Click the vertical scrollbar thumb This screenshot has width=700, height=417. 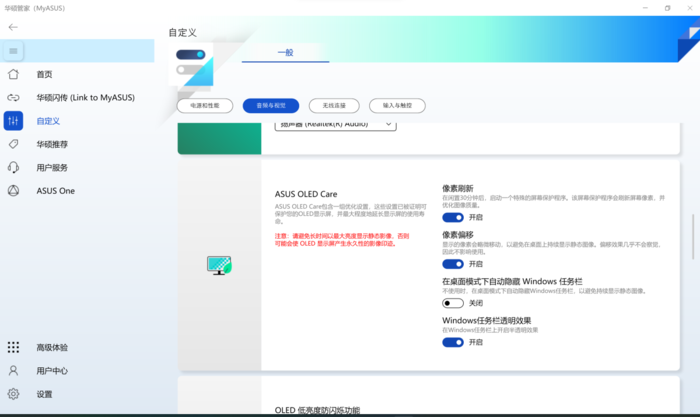[693, 237]
